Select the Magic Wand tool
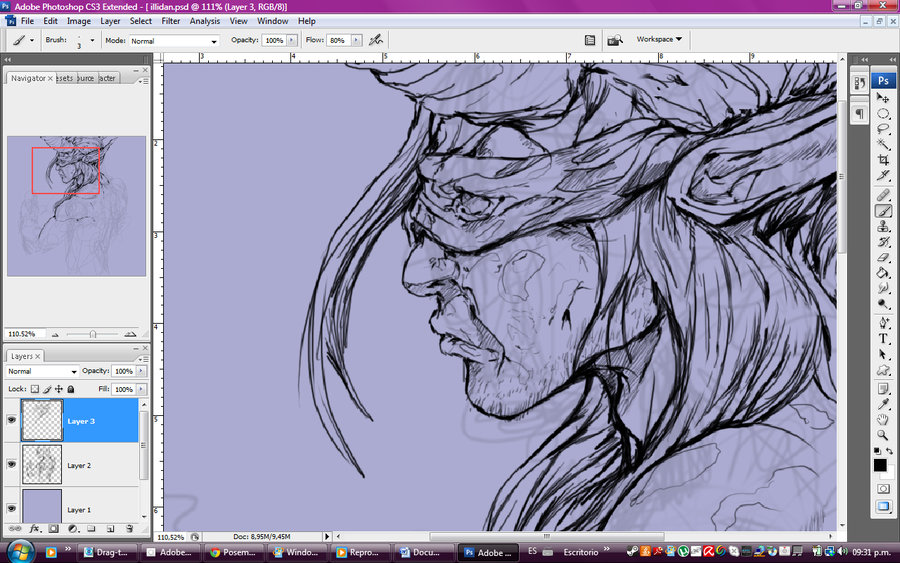The height and width of the screenshot is (563, 900). [x=883, y=144]
